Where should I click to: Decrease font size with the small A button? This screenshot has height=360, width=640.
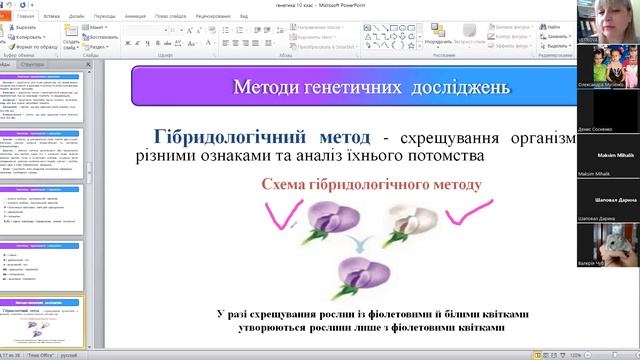pyautogui.click(x=199, y=31)
